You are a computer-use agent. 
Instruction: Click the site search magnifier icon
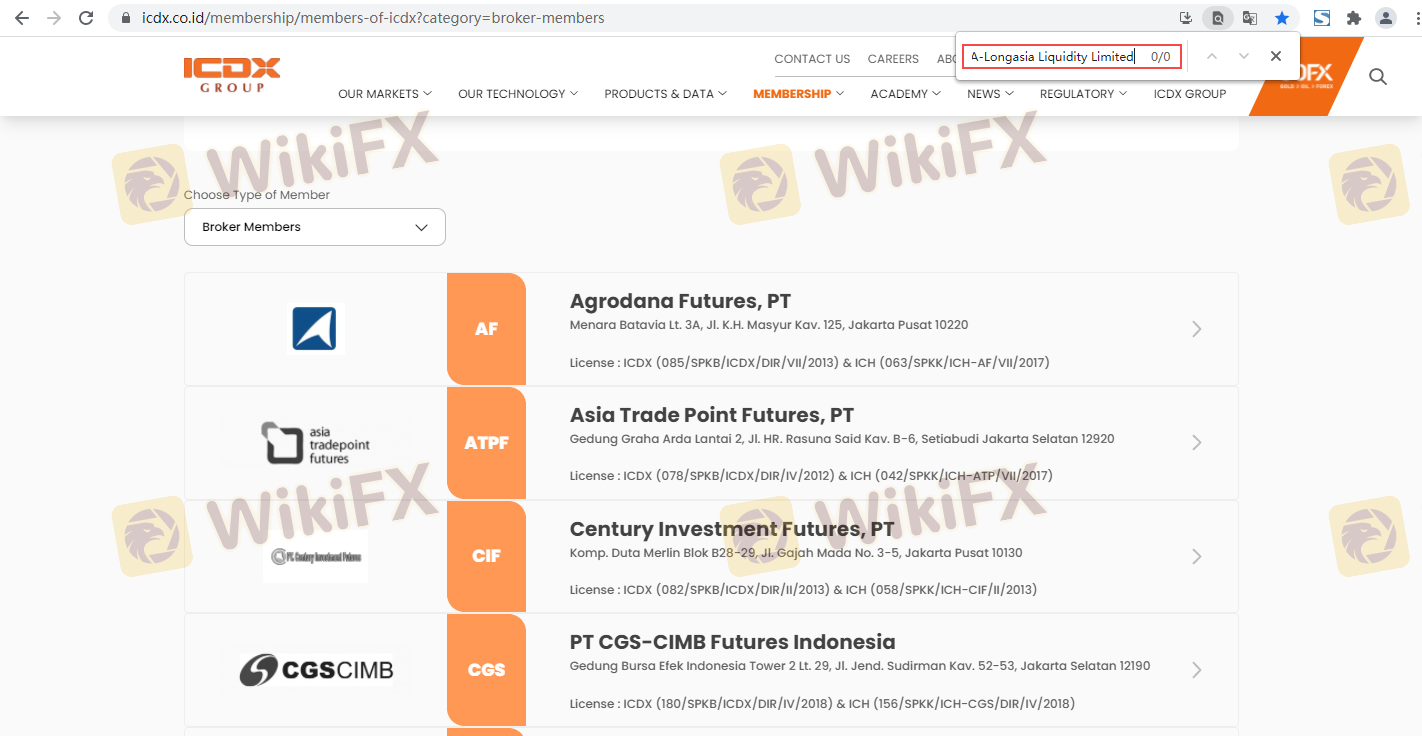pyautogui.click(x=1377, y=77)
